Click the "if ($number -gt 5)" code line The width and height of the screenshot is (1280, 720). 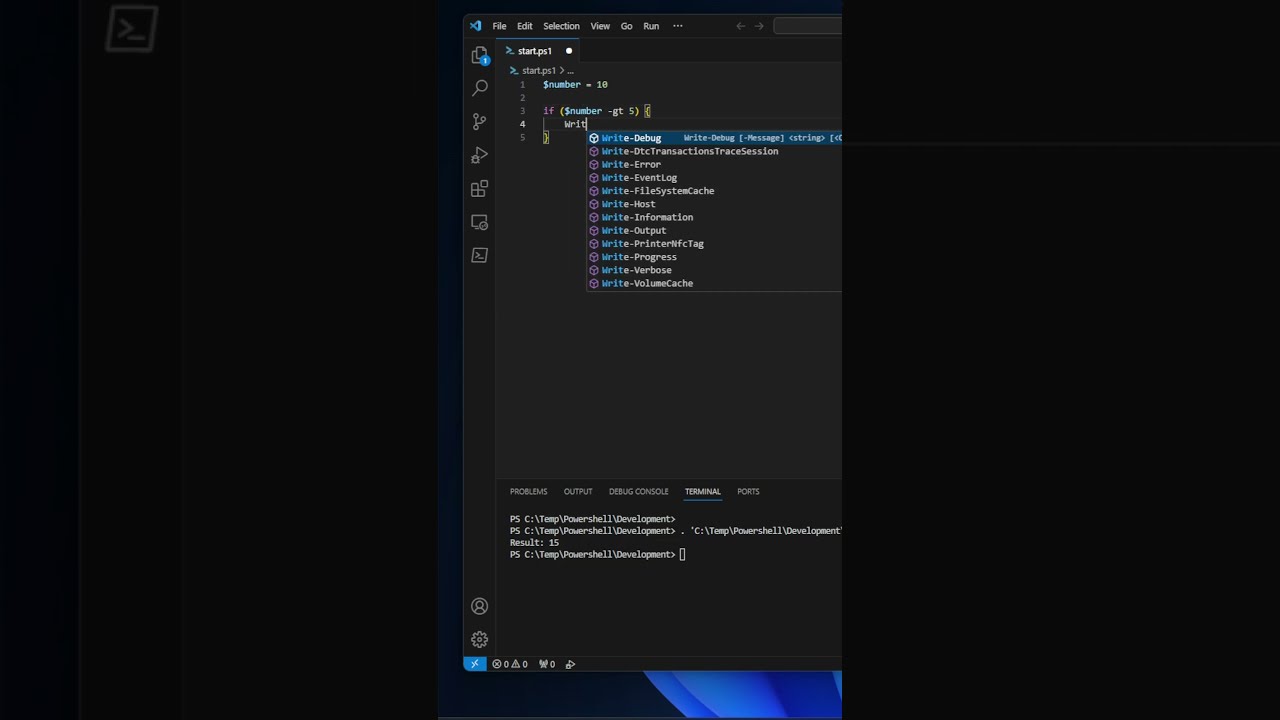click(596, 111)
